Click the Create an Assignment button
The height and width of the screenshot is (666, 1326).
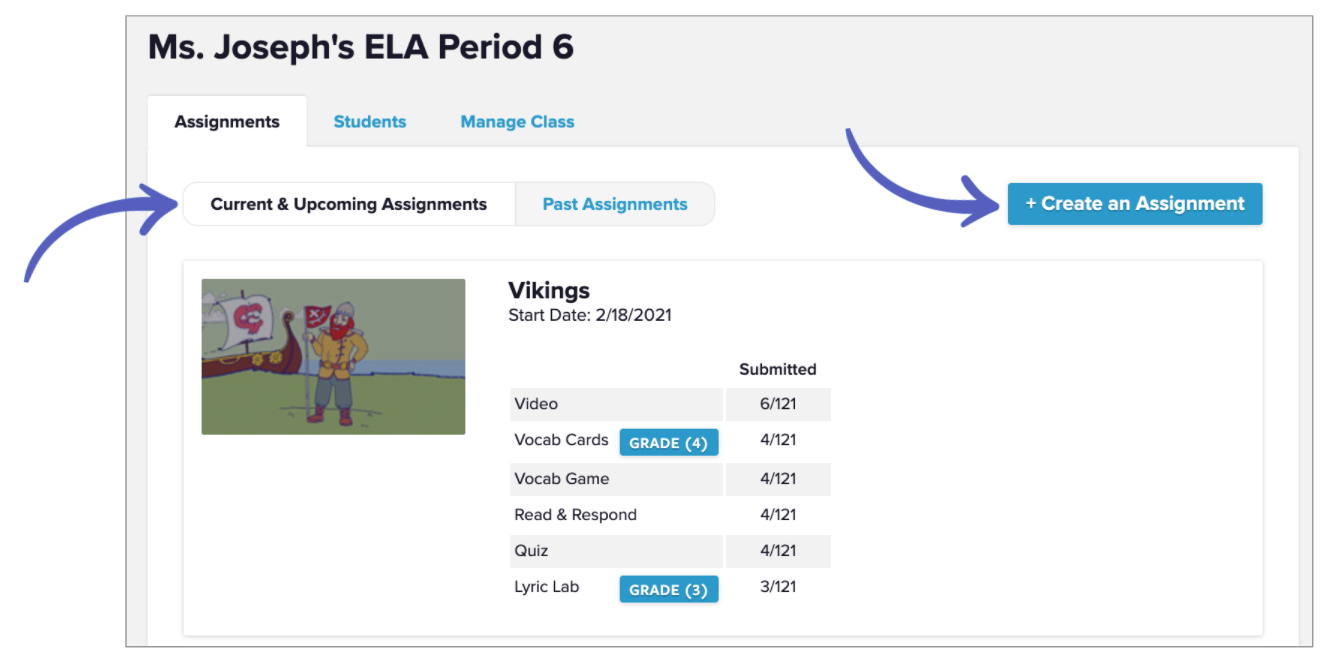[x=1134, y=204]
